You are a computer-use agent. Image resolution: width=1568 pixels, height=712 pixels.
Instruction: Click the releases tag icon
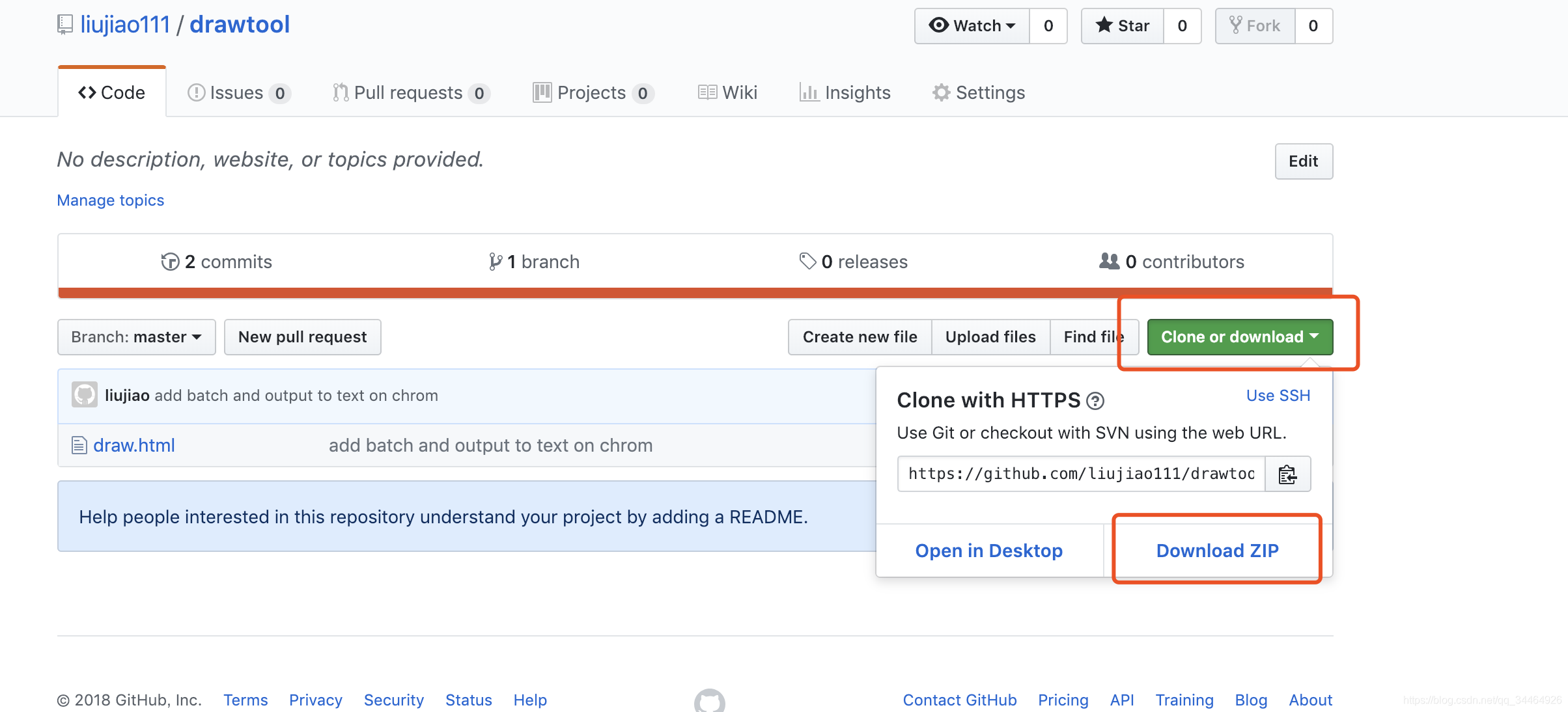(807, 262)
